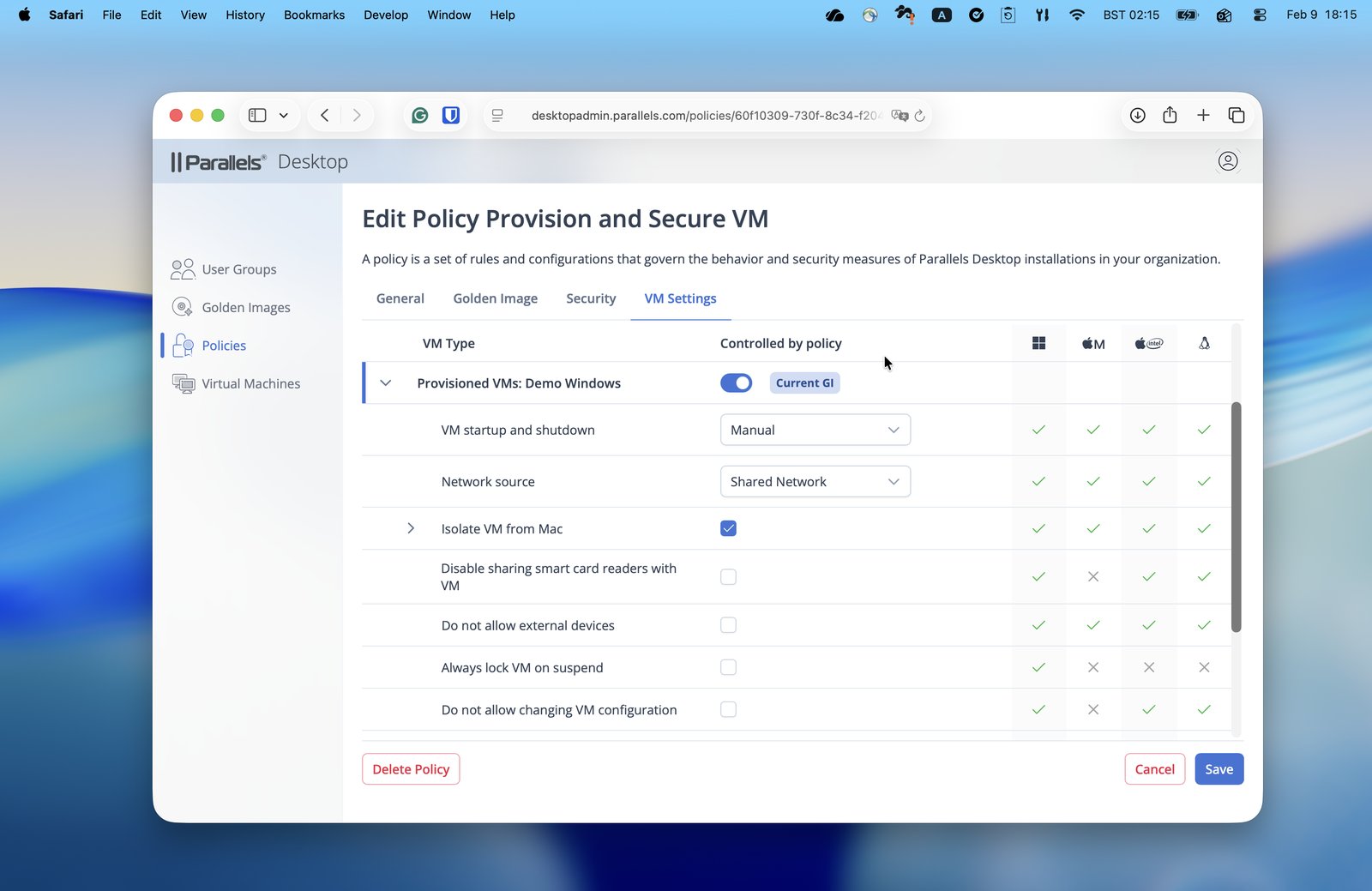Viewport: 1372px width, 891px height.
Task: Open the File menu
Action: (111, 15)
